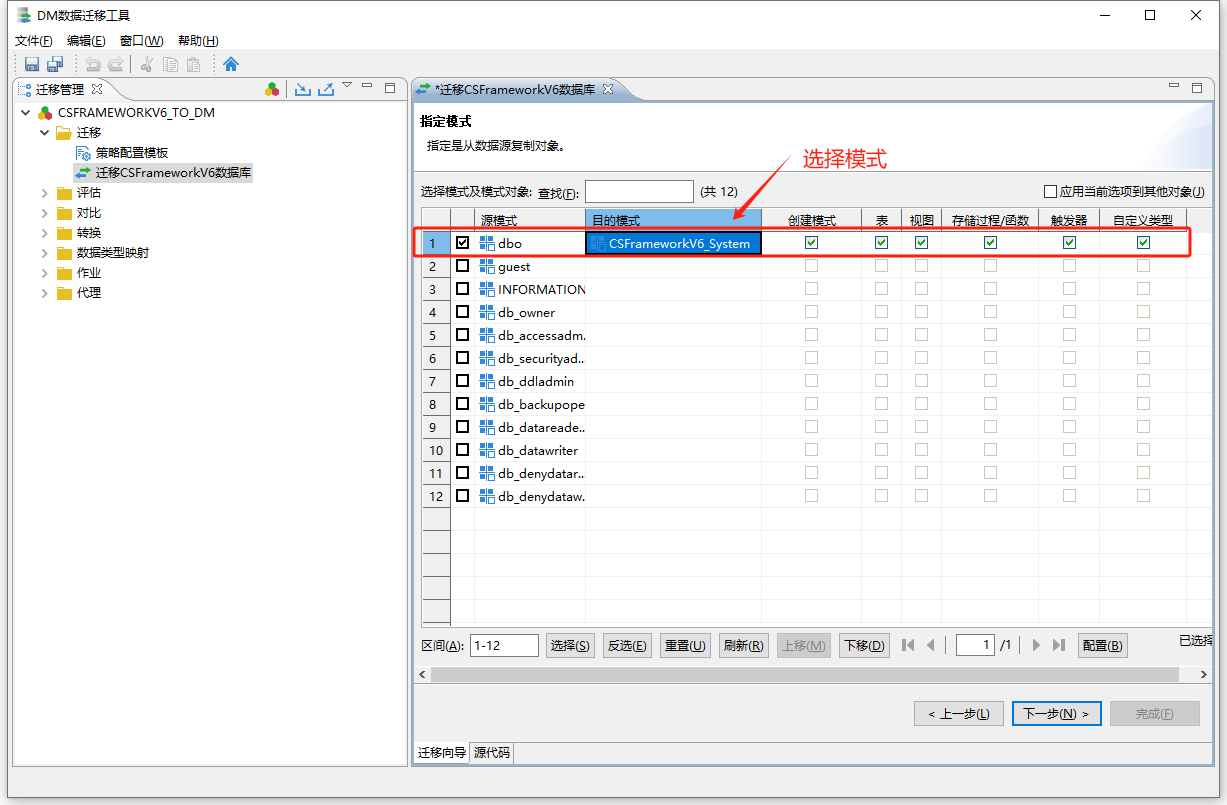The image size is (1227, 805).
Task: Toggle 触发器 checkbox in dbo row
Action: tap(1069, 242)
